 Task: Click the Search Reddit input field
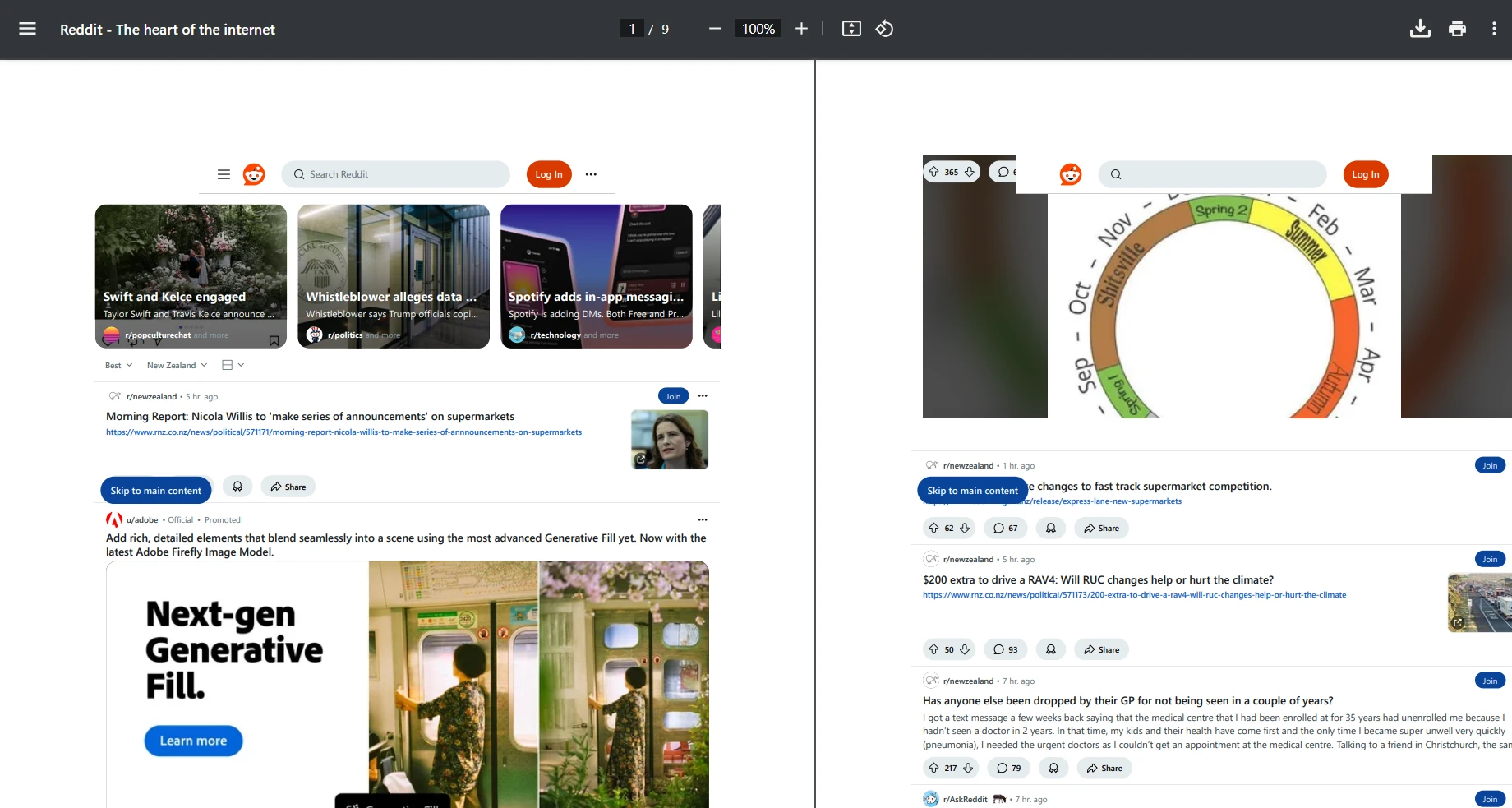403,174
